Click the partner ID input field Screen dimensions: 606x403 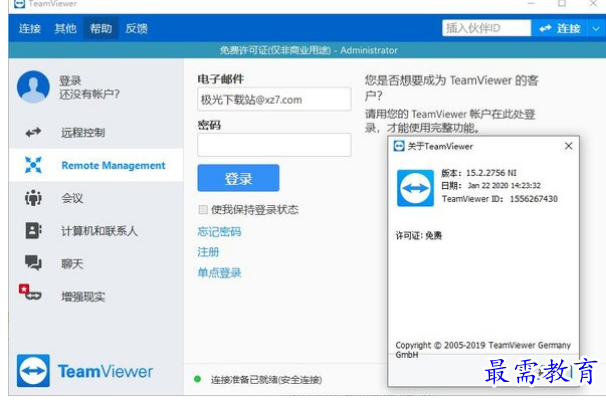(486, 28)
